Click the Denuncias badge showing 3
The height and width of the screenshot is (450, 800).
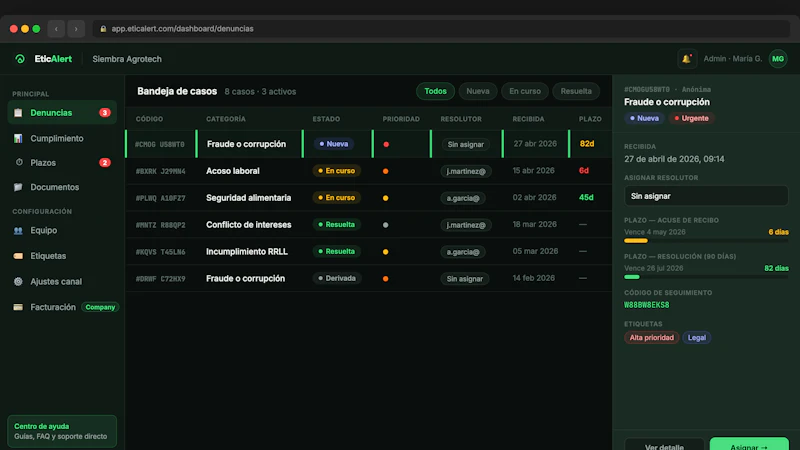(105, 113)
